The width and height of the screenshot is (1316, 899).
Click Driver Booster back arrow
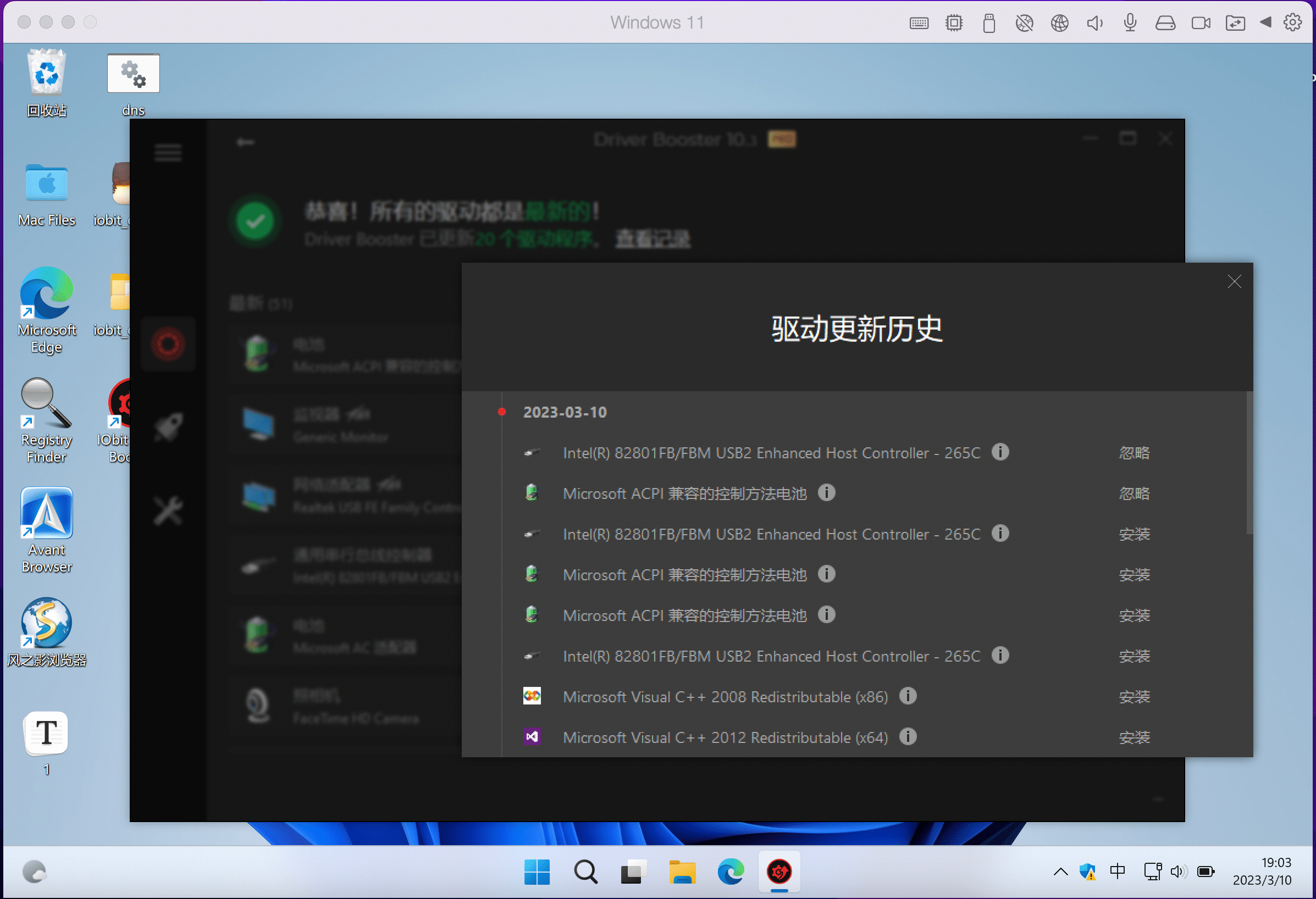245,142
